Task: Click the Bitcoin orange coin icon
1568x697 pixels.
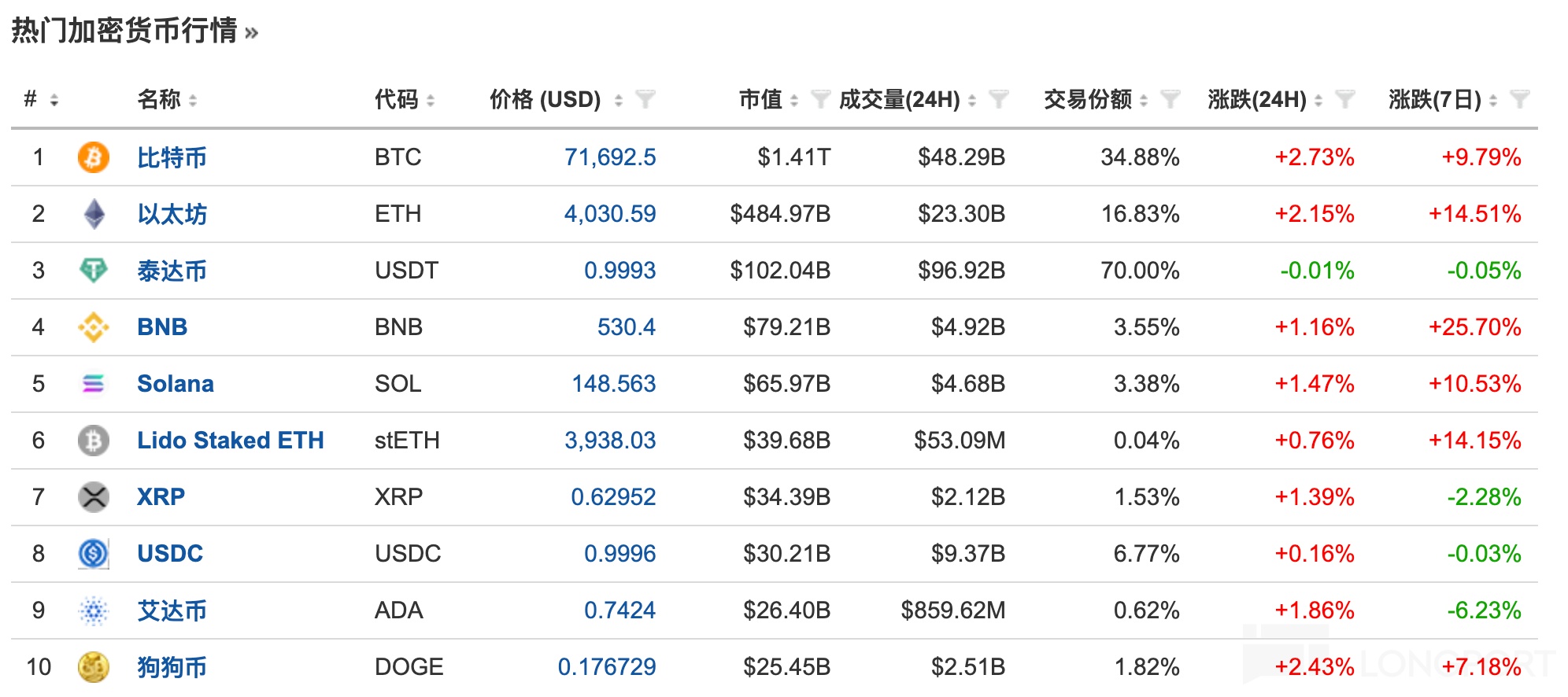Action: (x=93, y=157)
